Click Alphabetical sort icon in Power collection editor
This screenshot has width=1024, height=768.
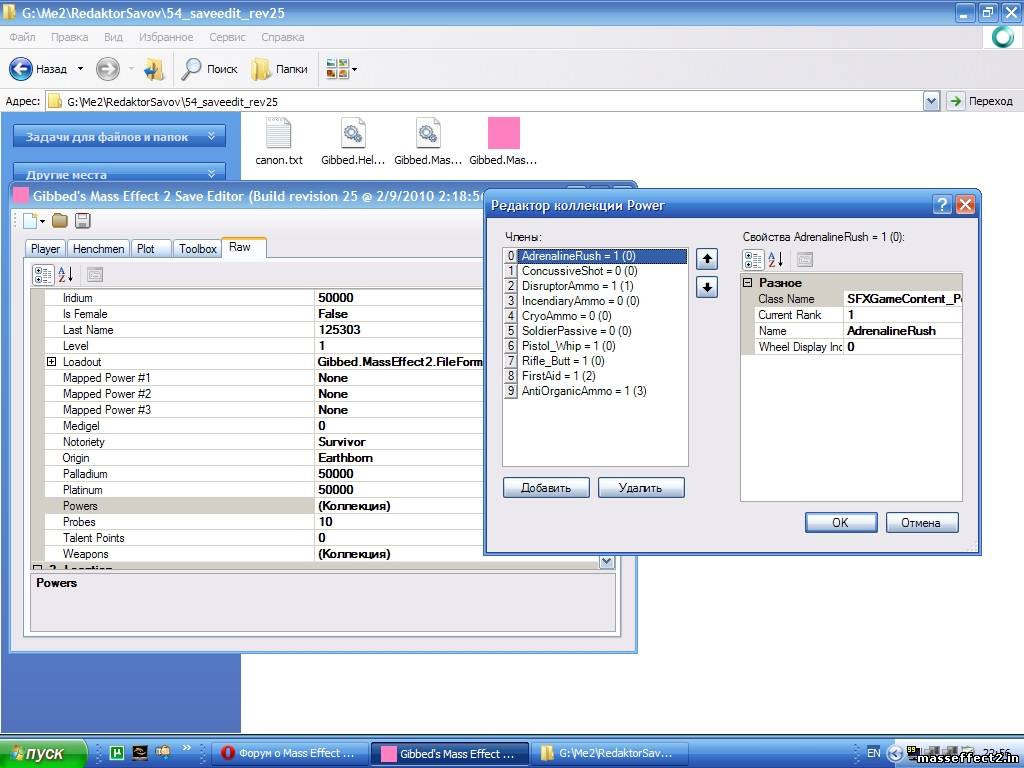pos(775,260)
